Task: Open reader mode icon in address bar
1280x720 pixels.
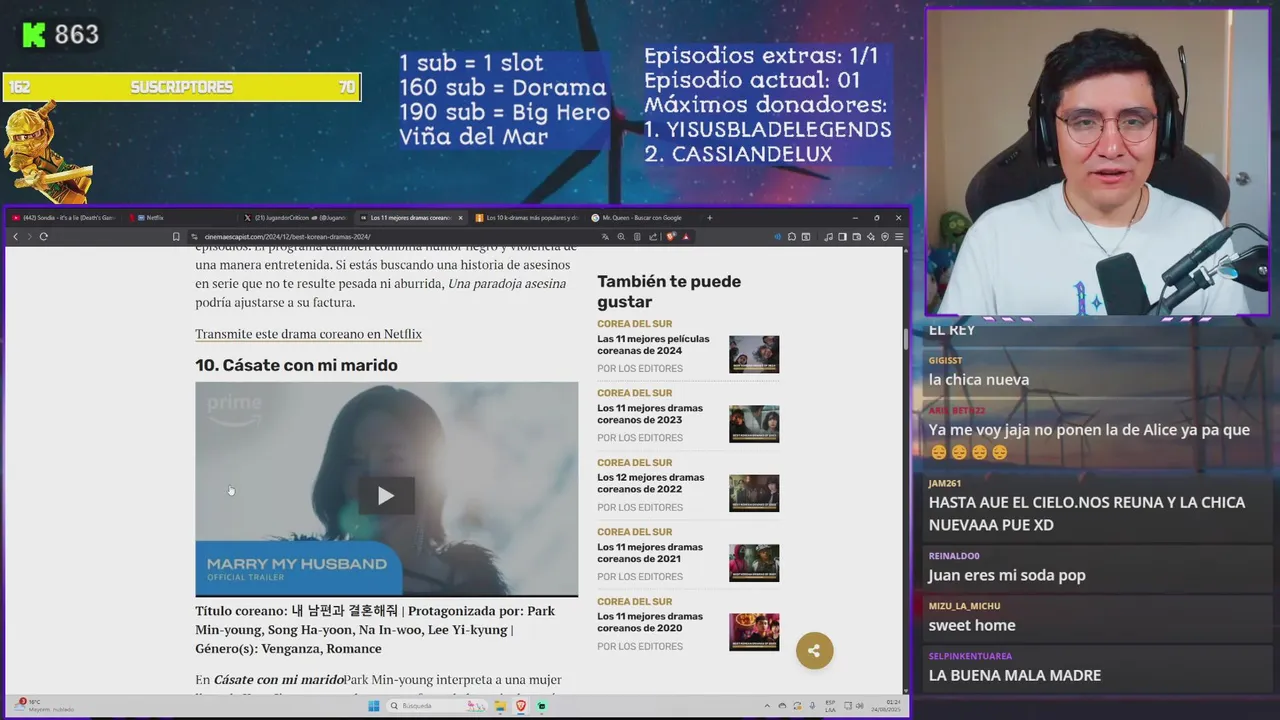Action: click(x=637, y=237)
